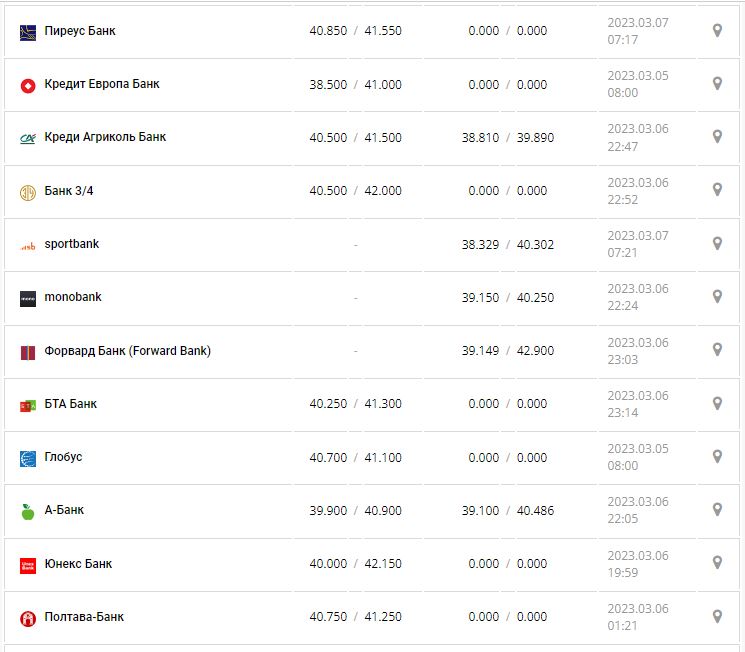Open the Креди Агриколь Банк link

[x=105, y=137]
